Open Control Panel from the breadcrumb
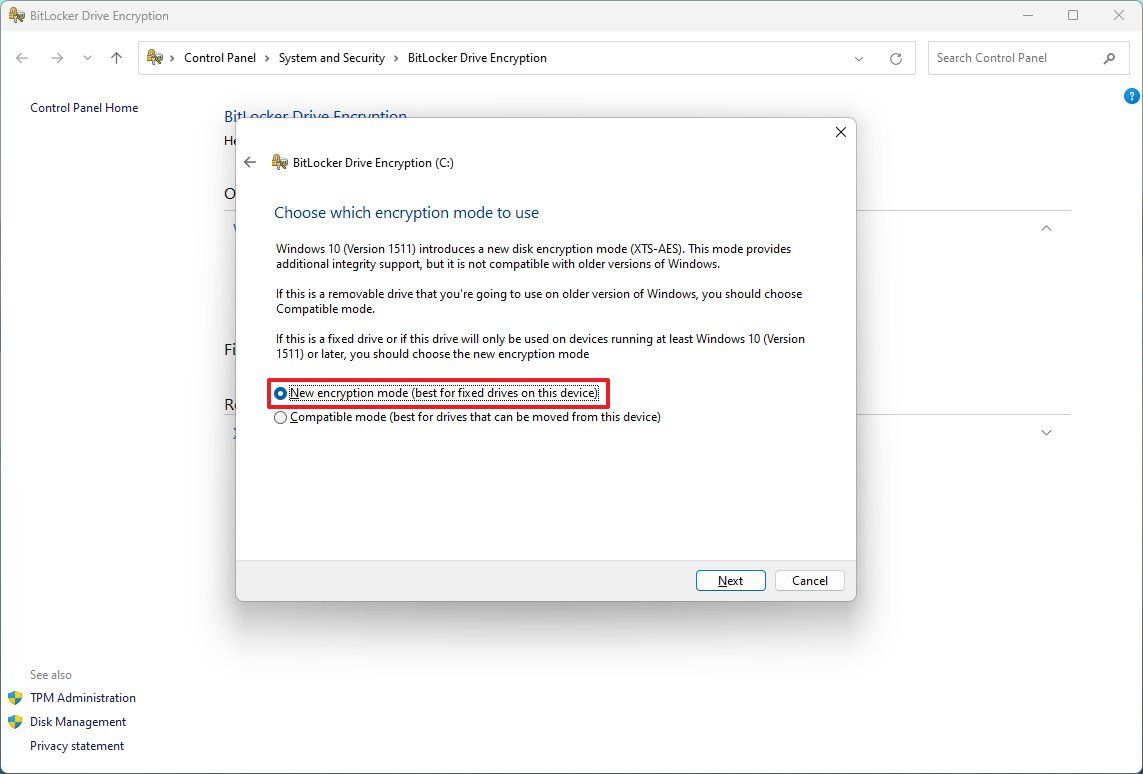The width and height of the screenshot is (1143, 774). click(220, 58)
